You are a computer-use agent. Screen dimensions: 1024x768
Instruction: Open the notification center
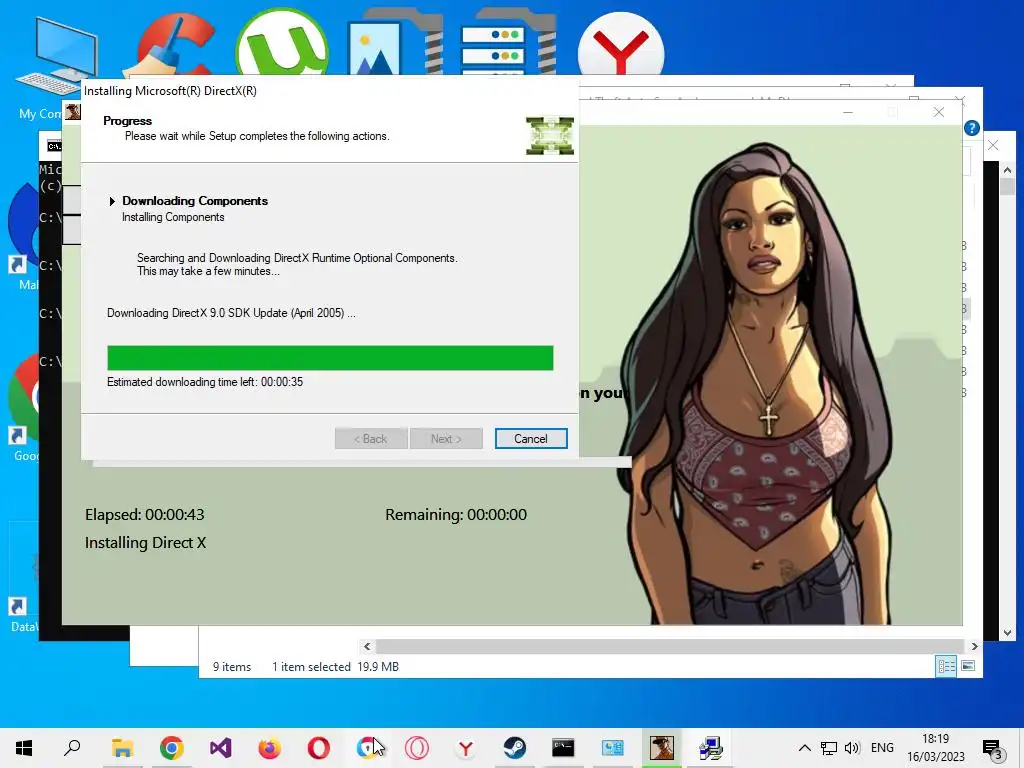tap(993, 748)
